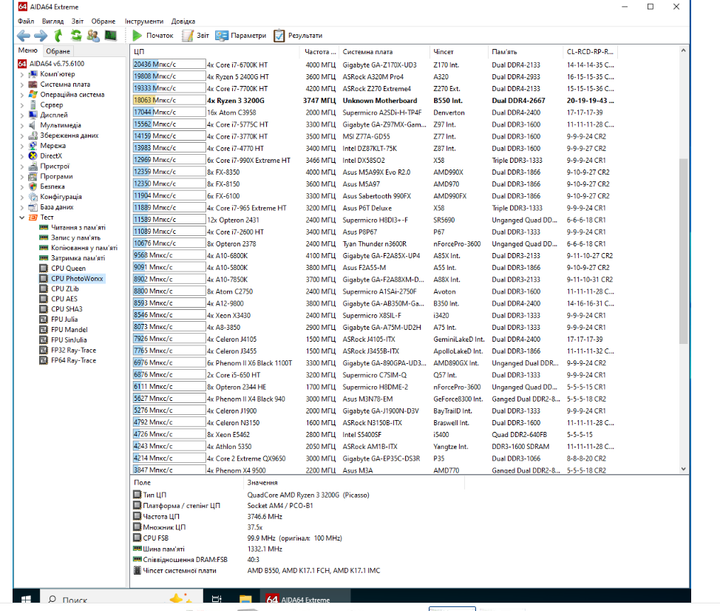
Task: Expand the Комп'ютер tree node
Action: click(22, 74)
